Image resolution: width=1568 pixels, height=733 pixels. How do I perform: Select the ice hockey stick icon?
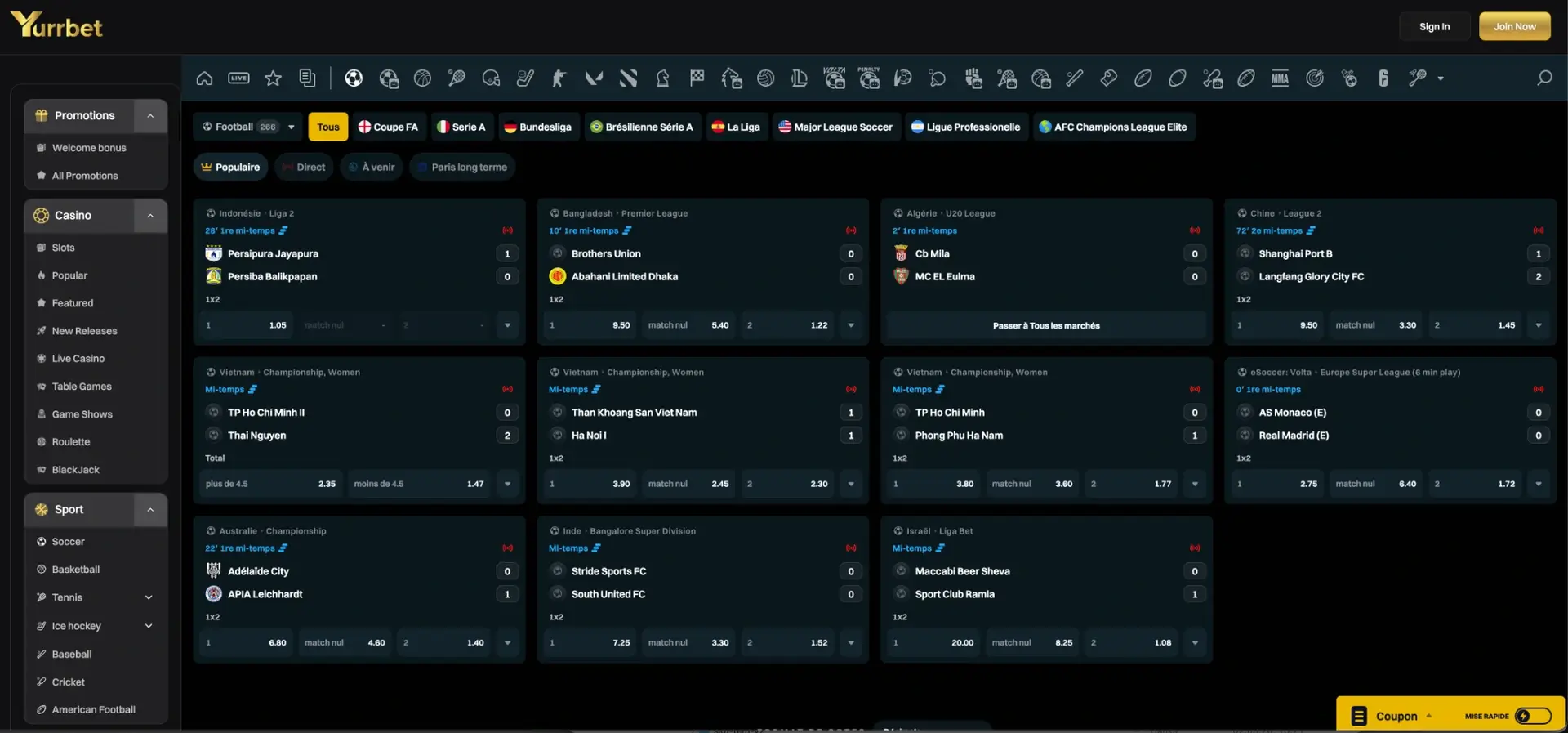point(525,78)
